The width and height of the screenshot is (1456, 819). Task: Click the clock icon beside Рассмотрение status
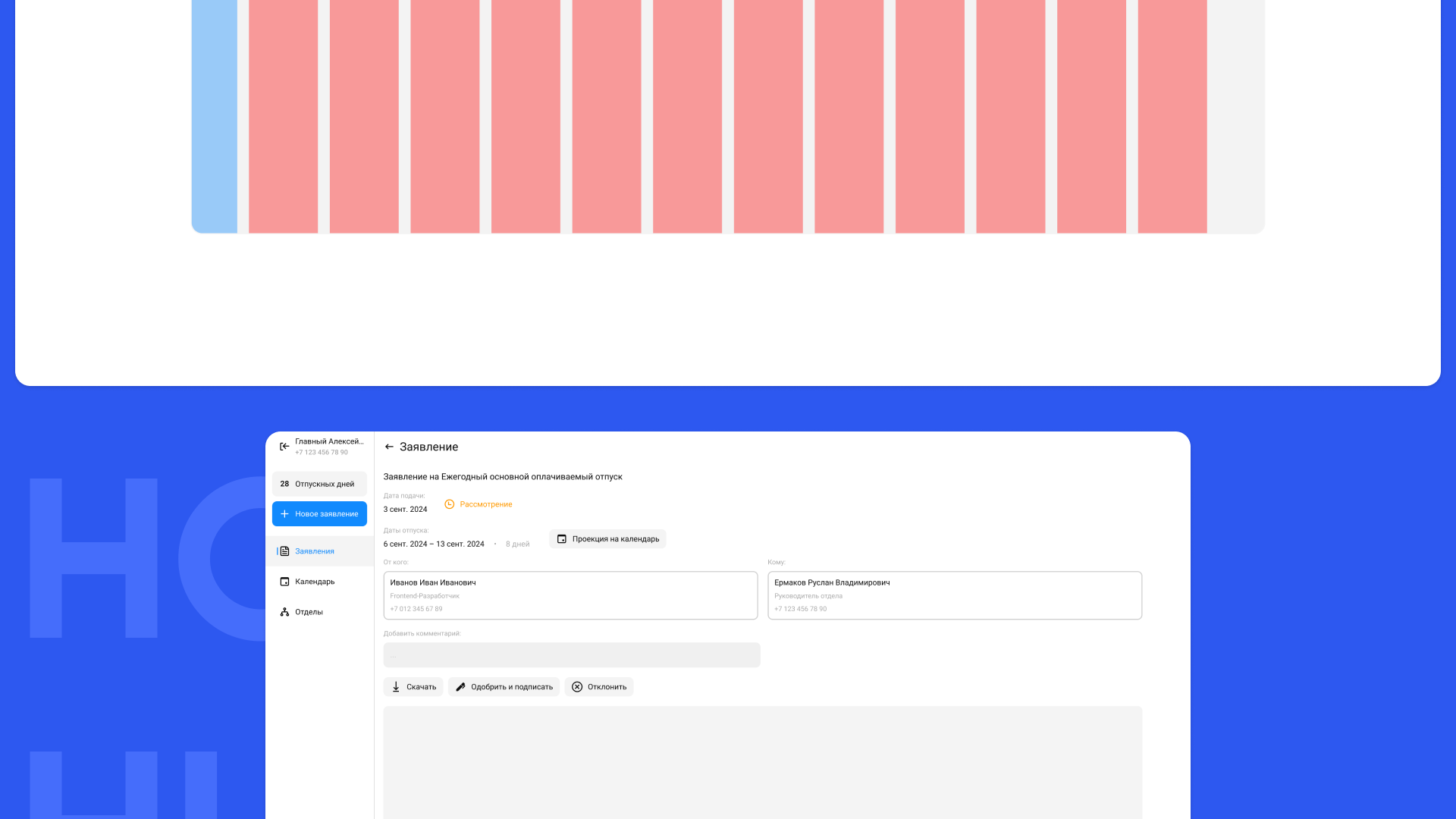coord(449,504)
